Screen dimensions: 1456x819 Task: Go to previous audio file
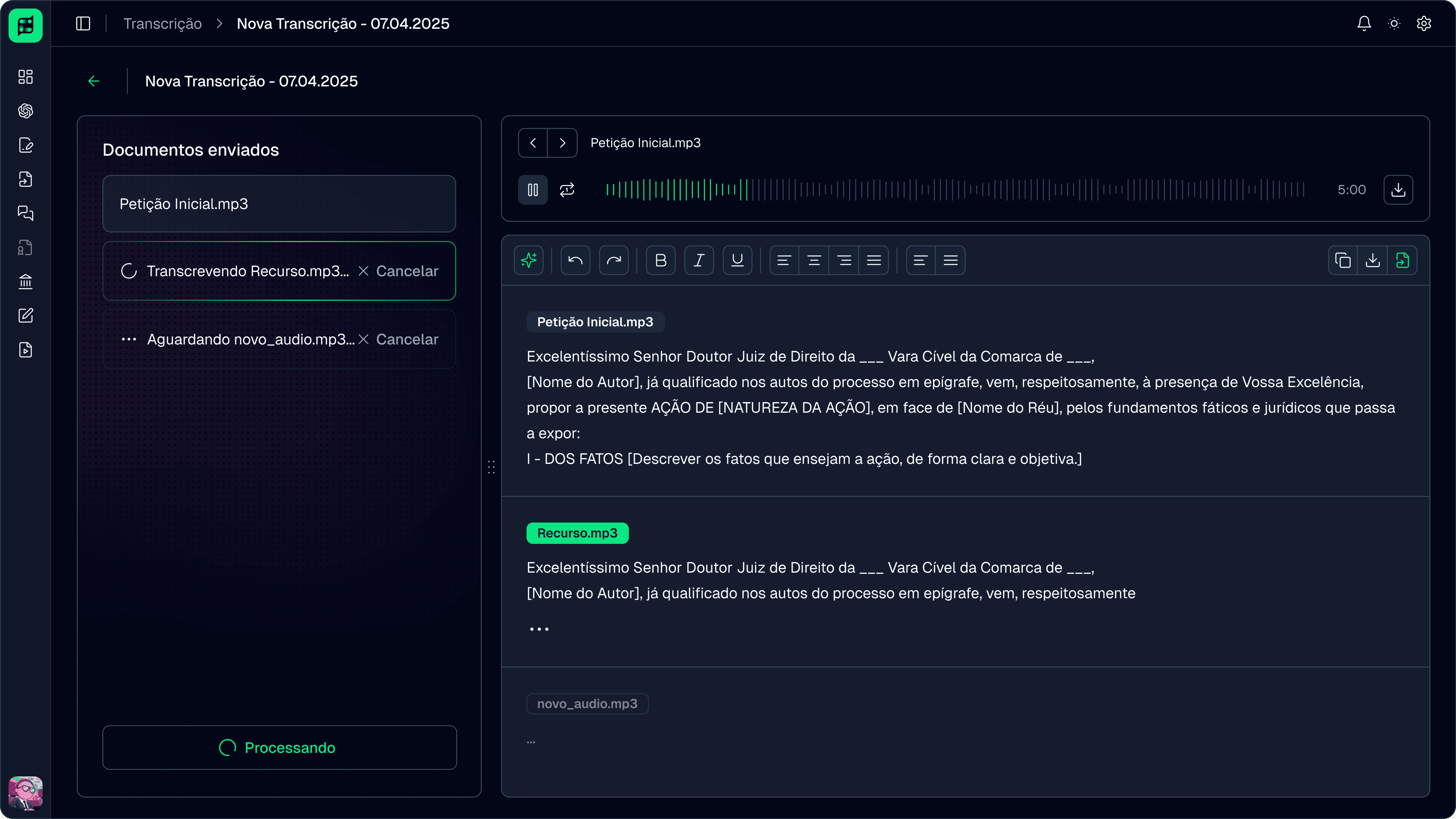tap(533, 143)
